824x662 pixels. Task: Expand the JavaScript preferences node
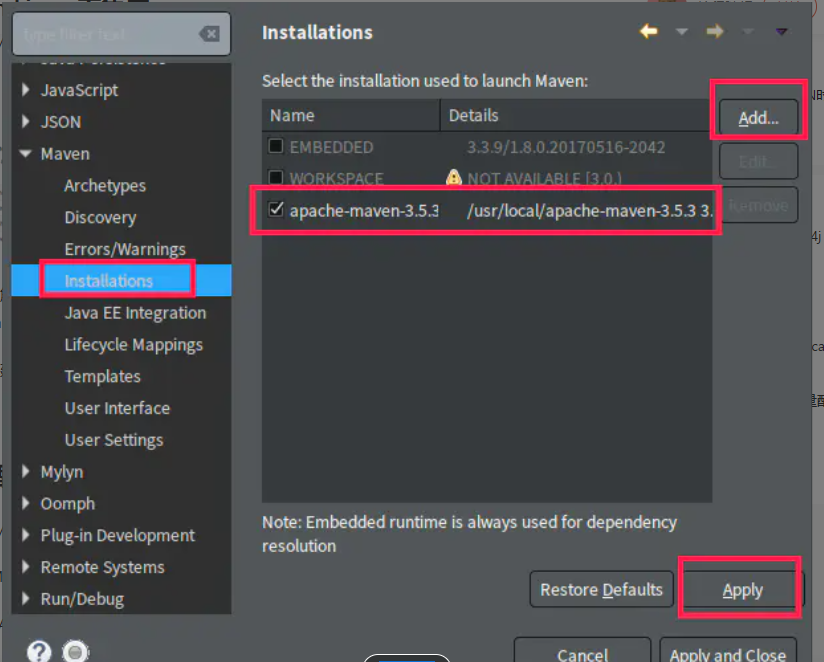point(25,90)
